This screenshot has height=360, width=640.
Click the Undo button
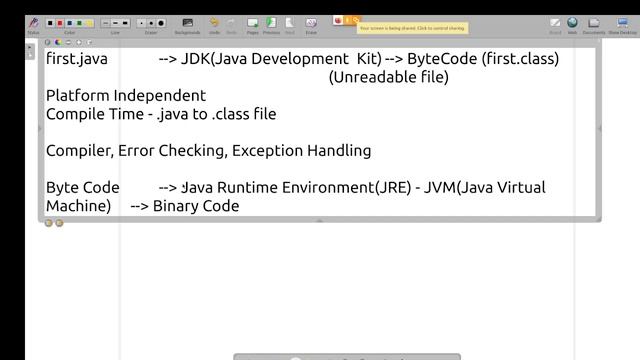coord(214,22)
